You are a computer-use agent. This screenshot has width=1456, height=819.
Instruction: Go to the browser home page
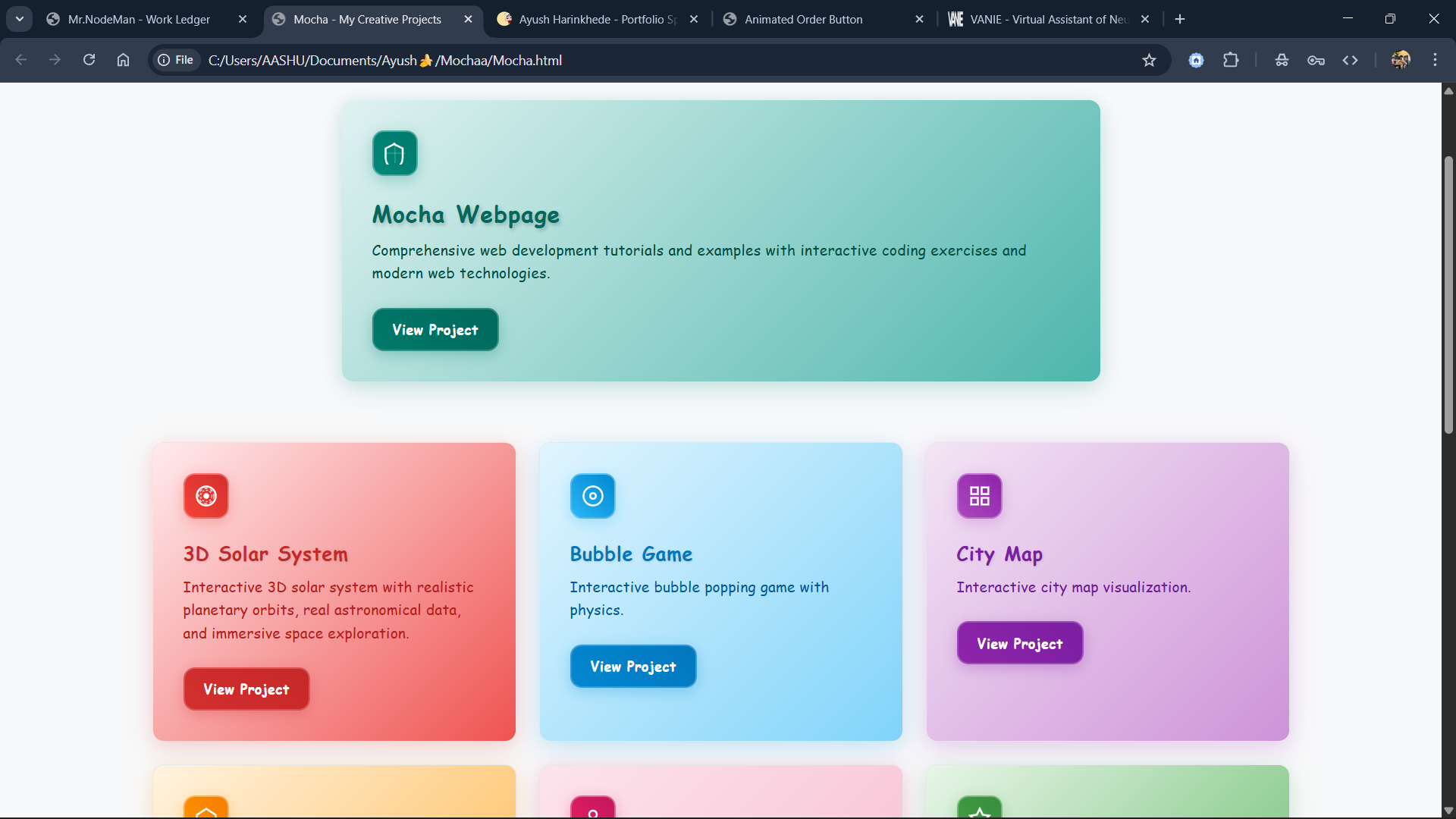pyautogui.click(x=123, y=60)
